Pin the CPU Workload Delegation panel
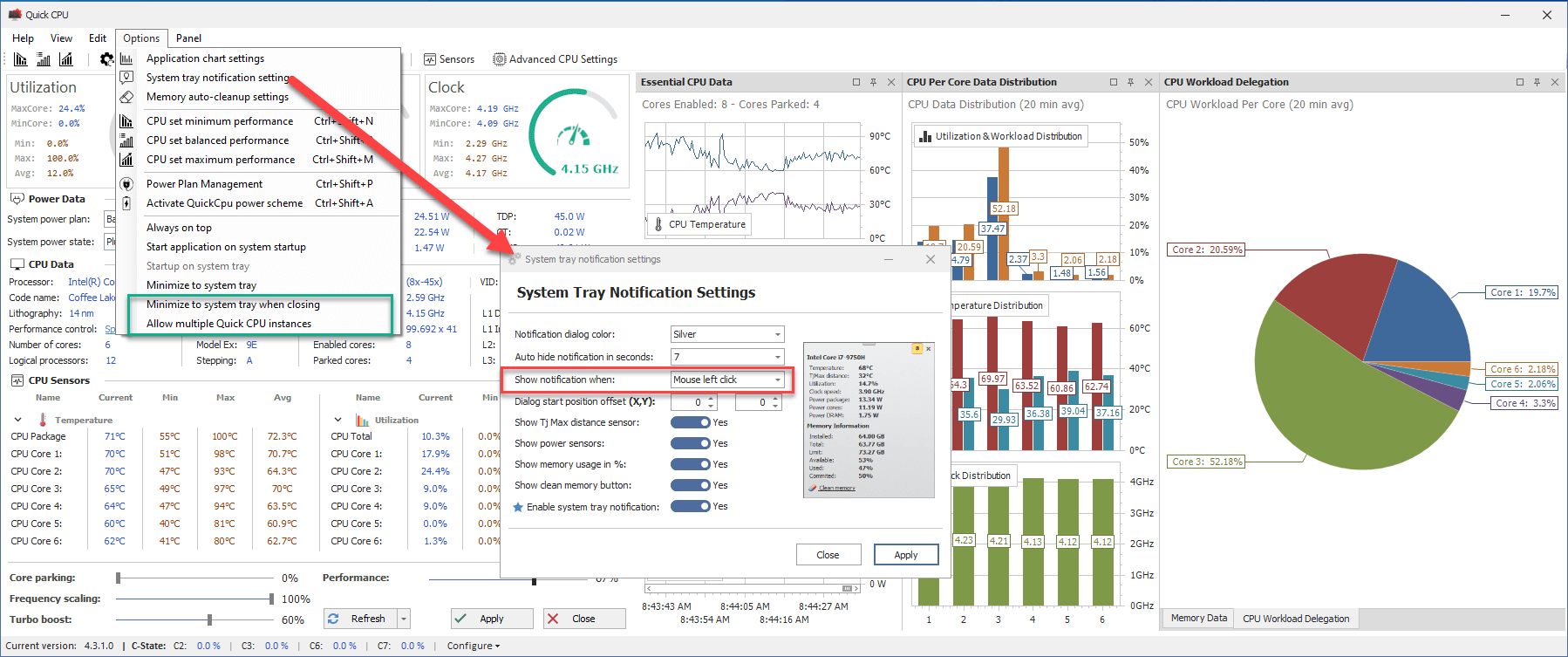Image resolution: width=1568 pixels, height=657 pixels. tap(1537, 82)
